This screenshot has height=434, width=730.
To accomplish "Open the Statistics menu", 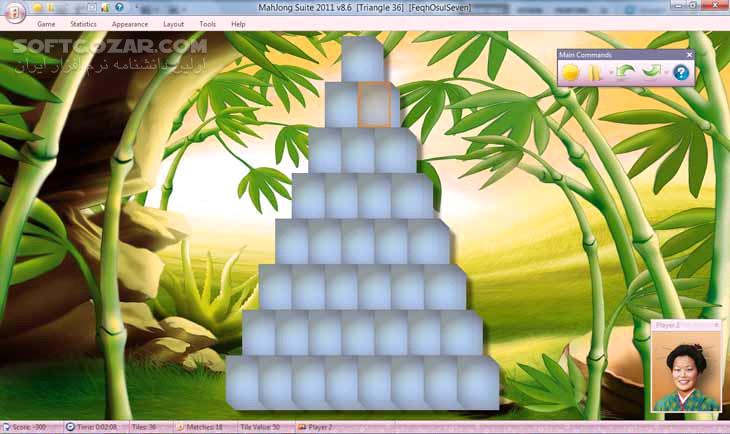I will (x=83, y=24).
